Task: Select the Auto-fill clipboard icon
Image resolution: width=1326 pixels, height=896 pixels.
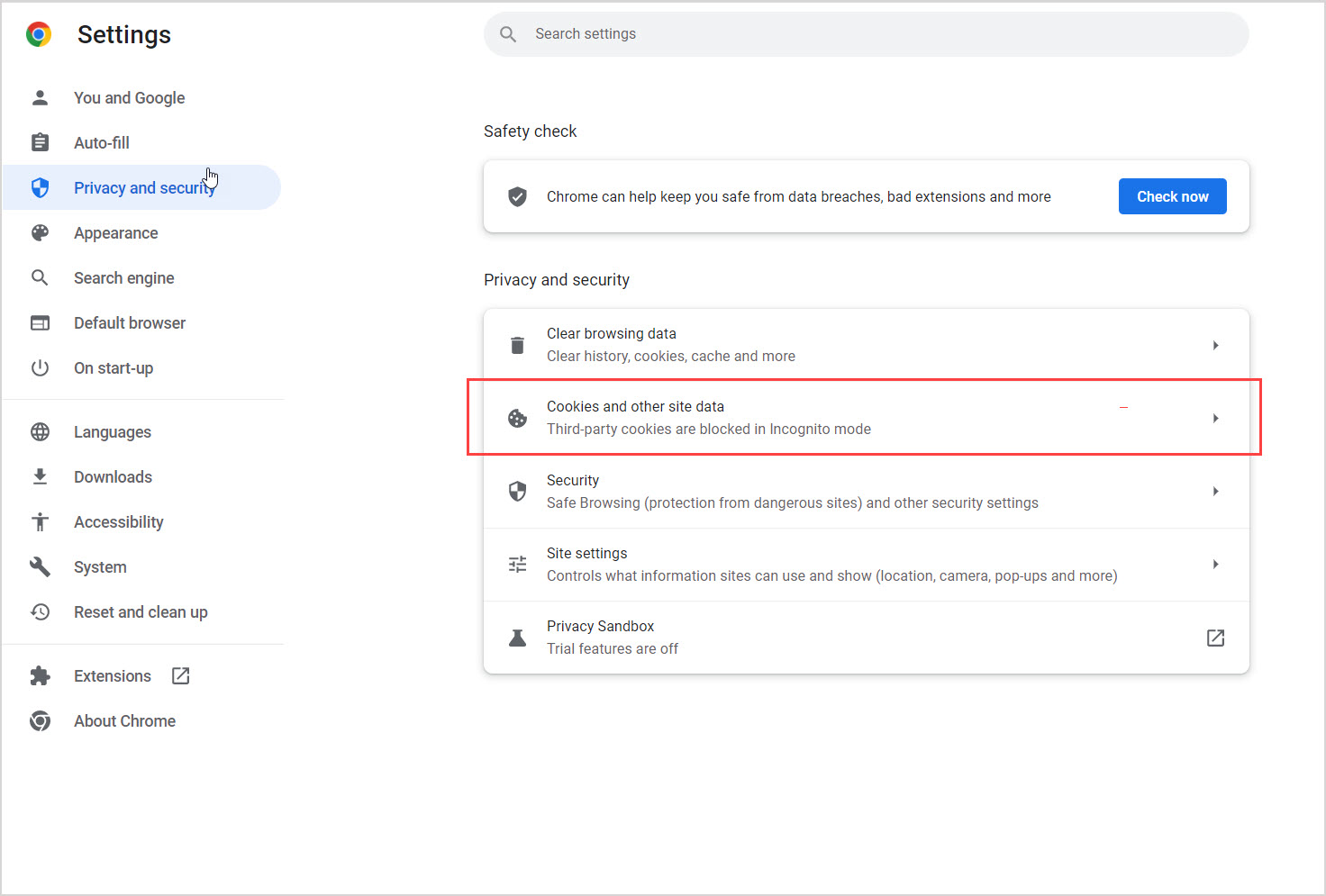Action: (x=40, y=142)
